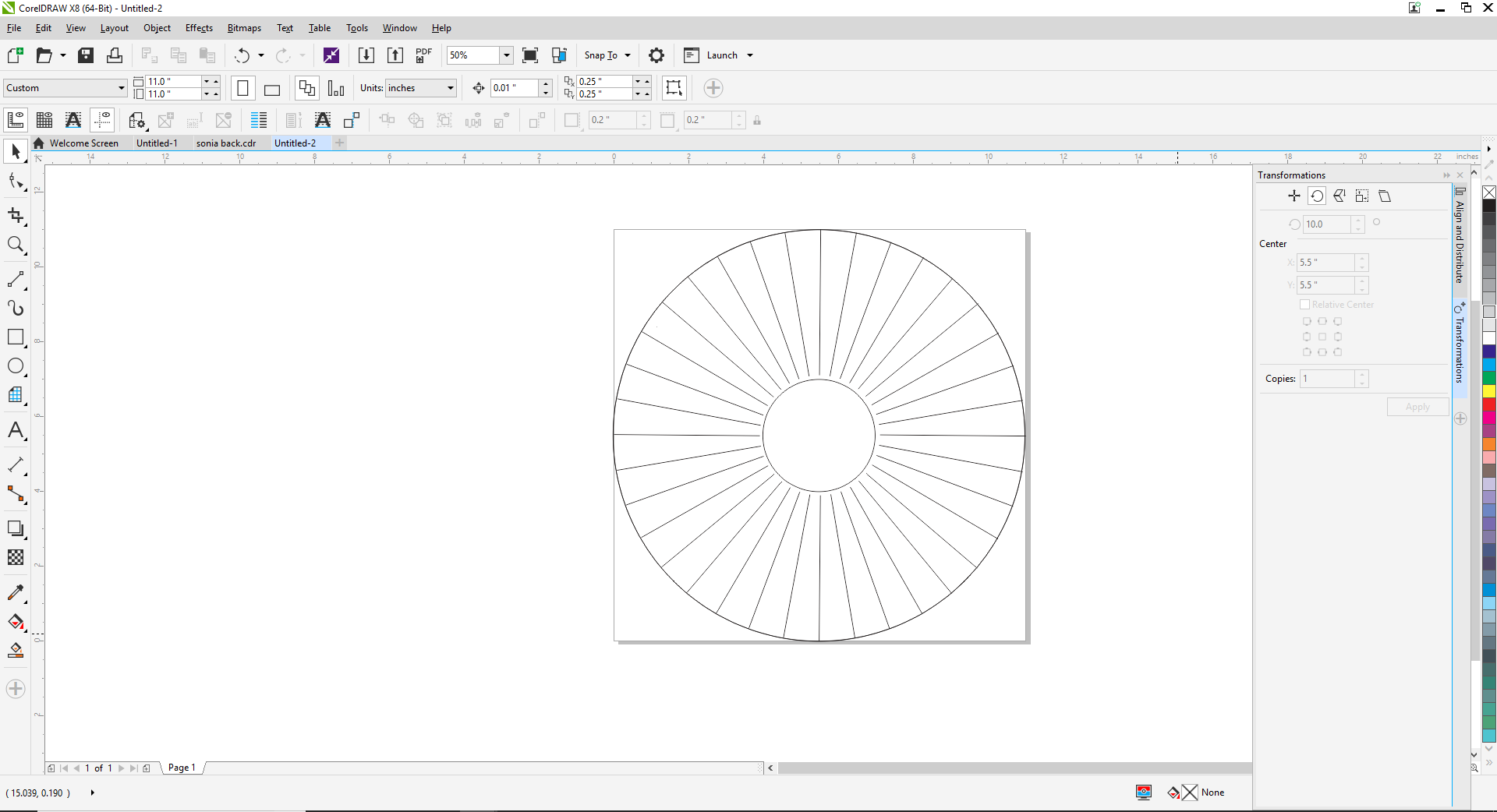Select the Zoom magnifier tool
This screenshot has width=1497, height=812.
16,245
